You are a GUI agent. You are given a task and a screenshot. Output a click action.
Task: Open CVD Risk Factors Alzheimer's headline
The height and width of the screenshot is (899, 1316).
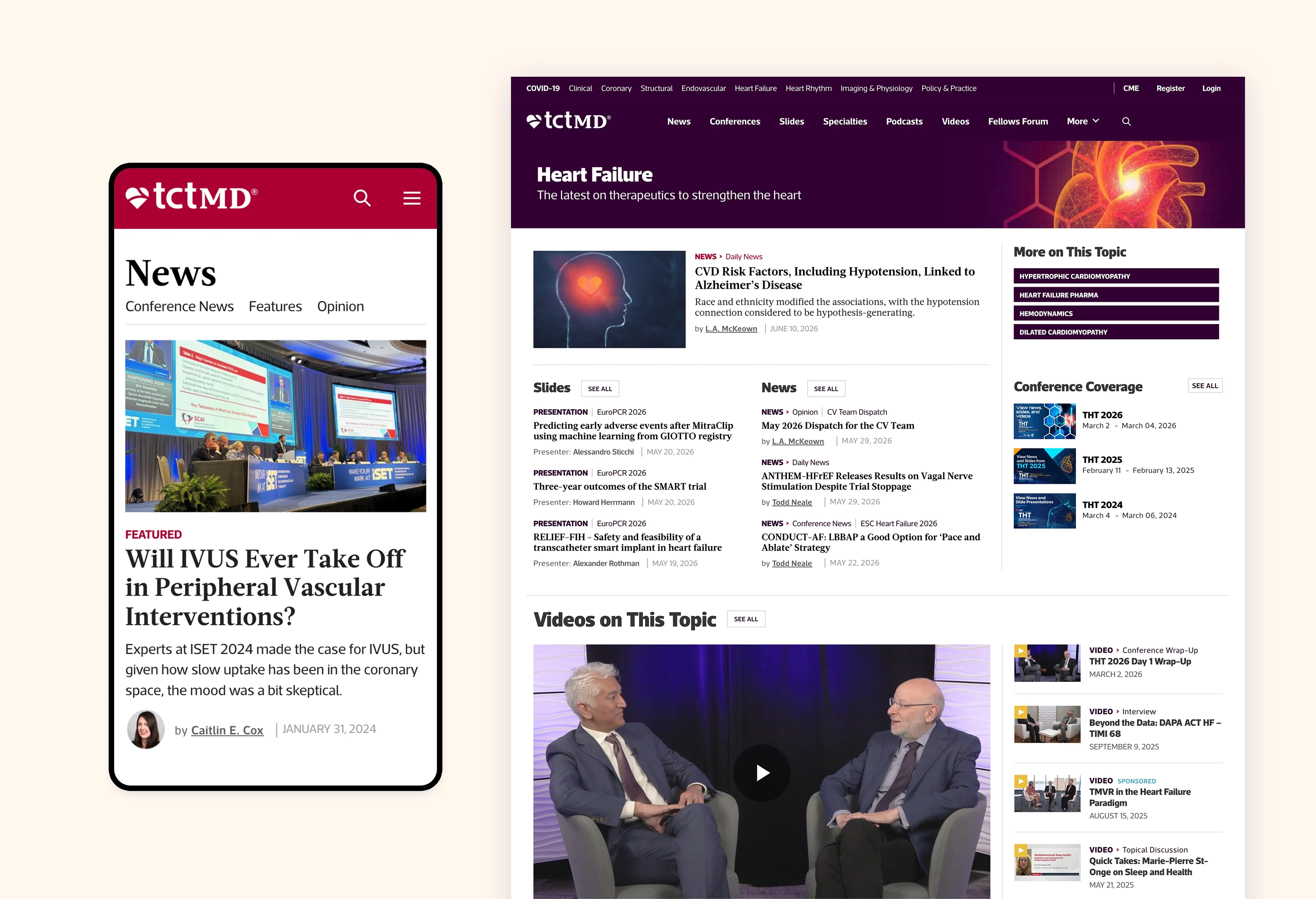[x=835, y=278]
